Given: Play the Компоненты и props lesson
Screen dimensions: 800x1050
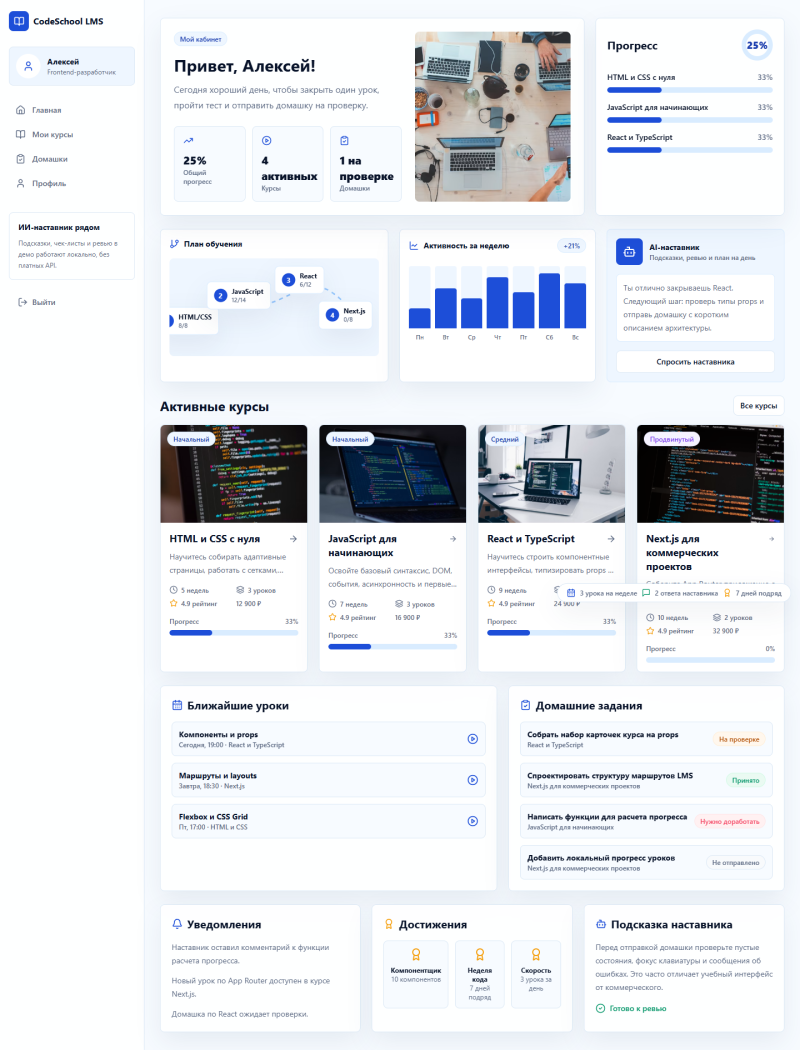Looking at the screenshot, I should click(473, 739).
